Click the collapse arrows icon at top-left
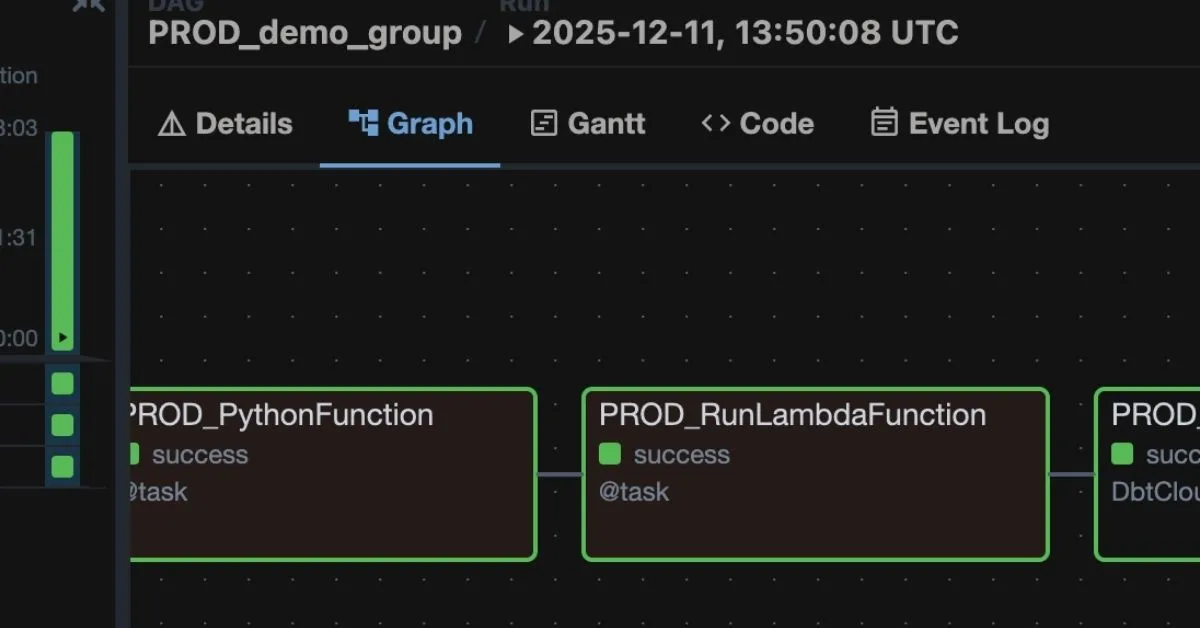Screen dimensions: 1200x628 (88, 5)
